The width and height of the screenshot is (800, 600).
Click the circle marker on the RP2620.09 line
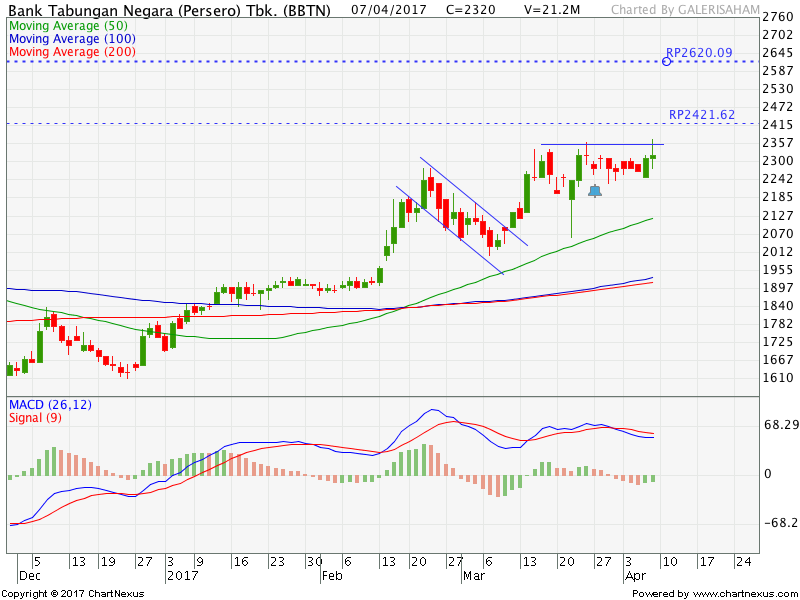[x=667, y=62]
